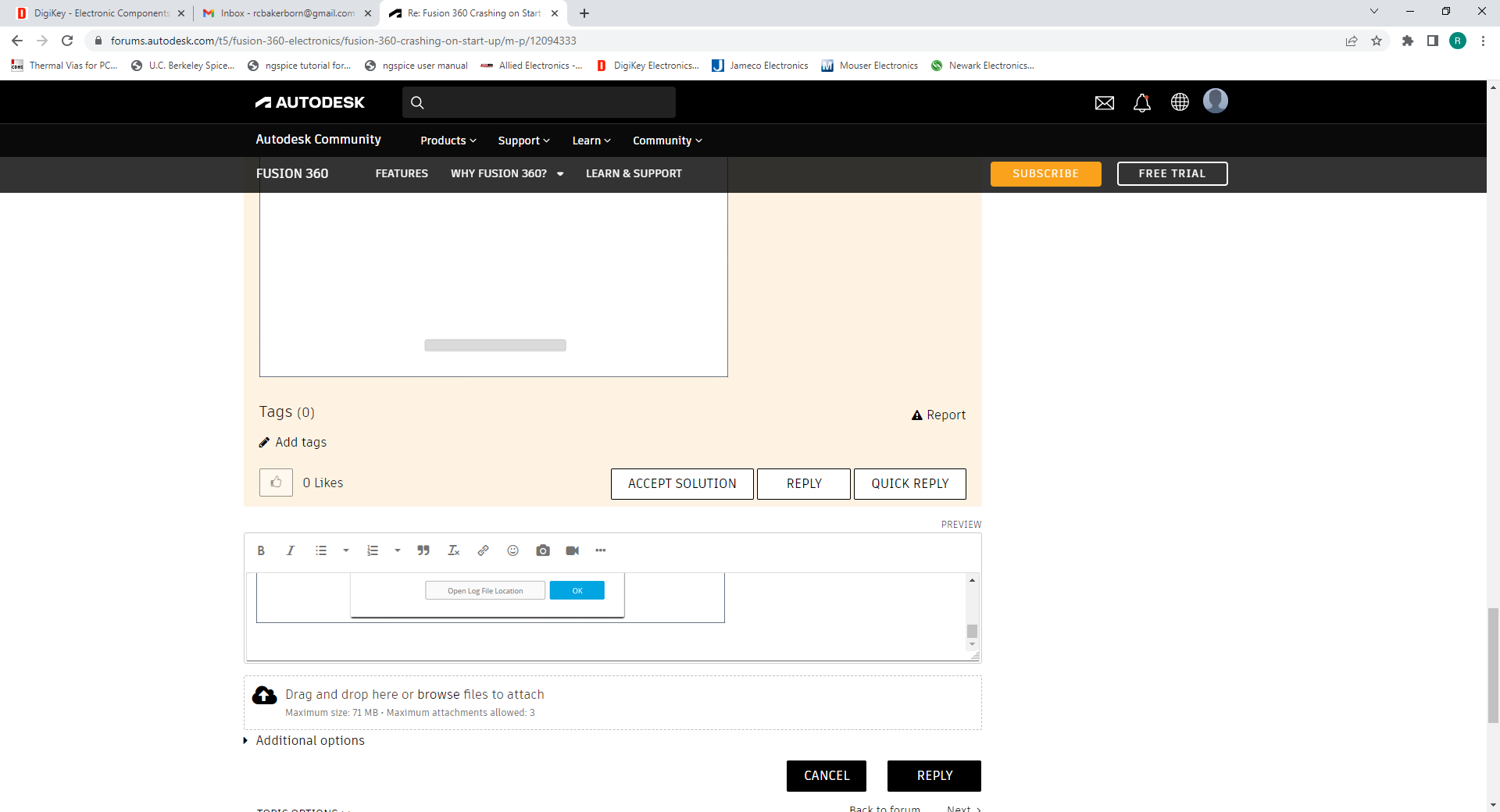Insert a hyperlink into the reply
This screenshot has width=1500, height=812.
pyautogui.click(x=483, y=550)
